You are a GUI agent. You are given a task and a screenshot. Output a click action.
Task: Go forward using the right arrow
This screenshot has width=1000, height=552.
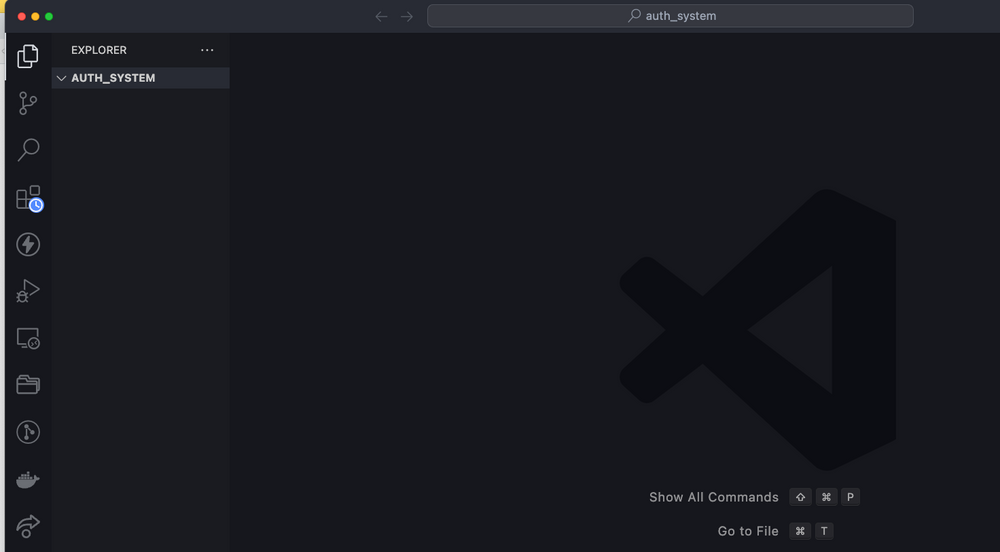tap(407, 16)
